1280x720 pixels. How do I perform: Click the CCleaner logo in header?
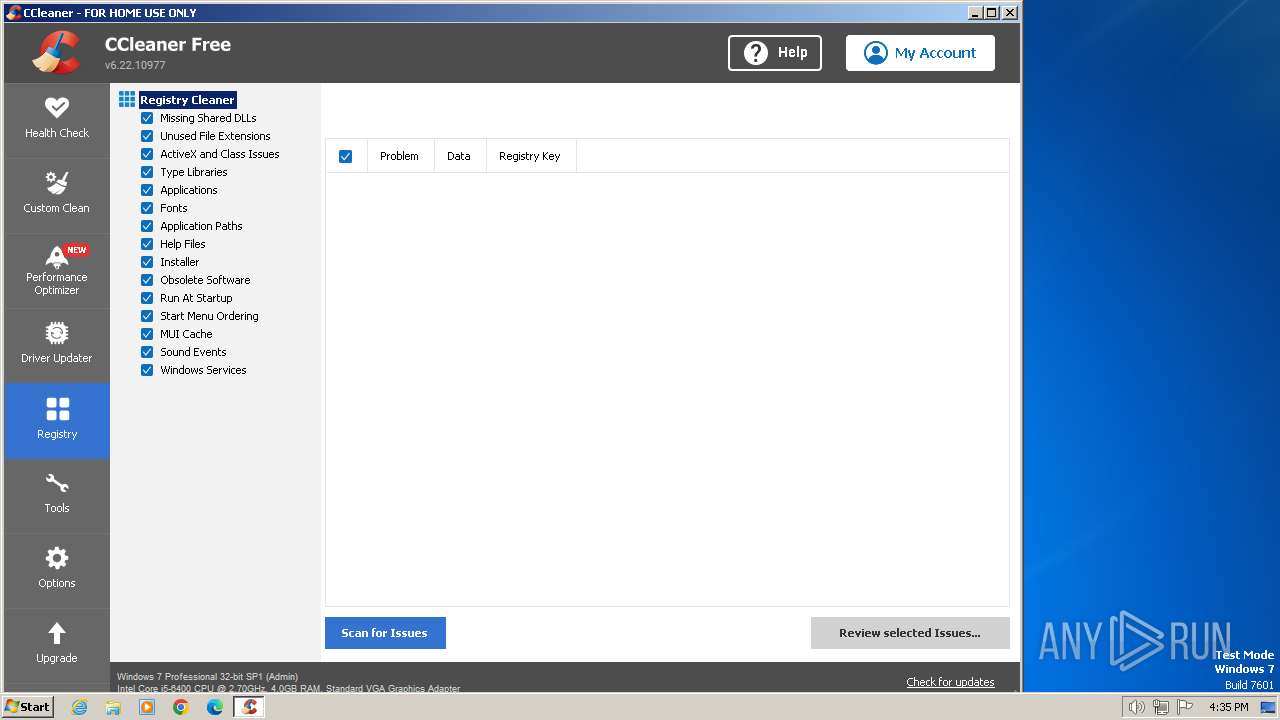click(56, 52)
